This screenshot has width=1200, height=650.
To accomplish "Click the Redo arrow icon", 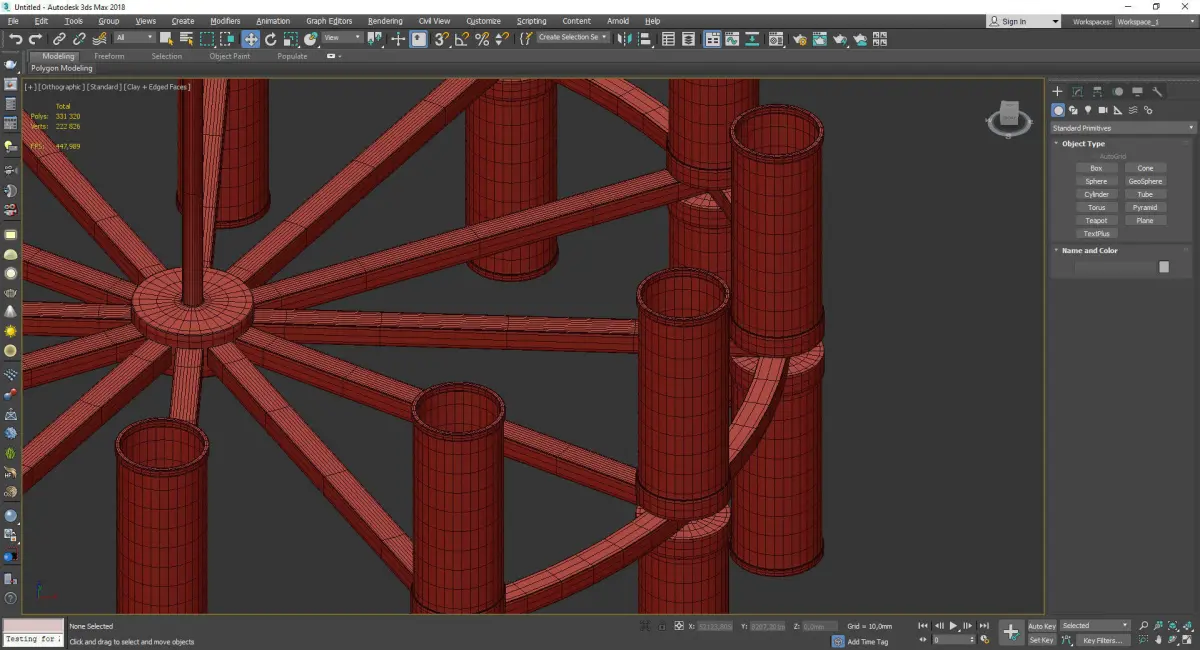I will coord(35,39).
